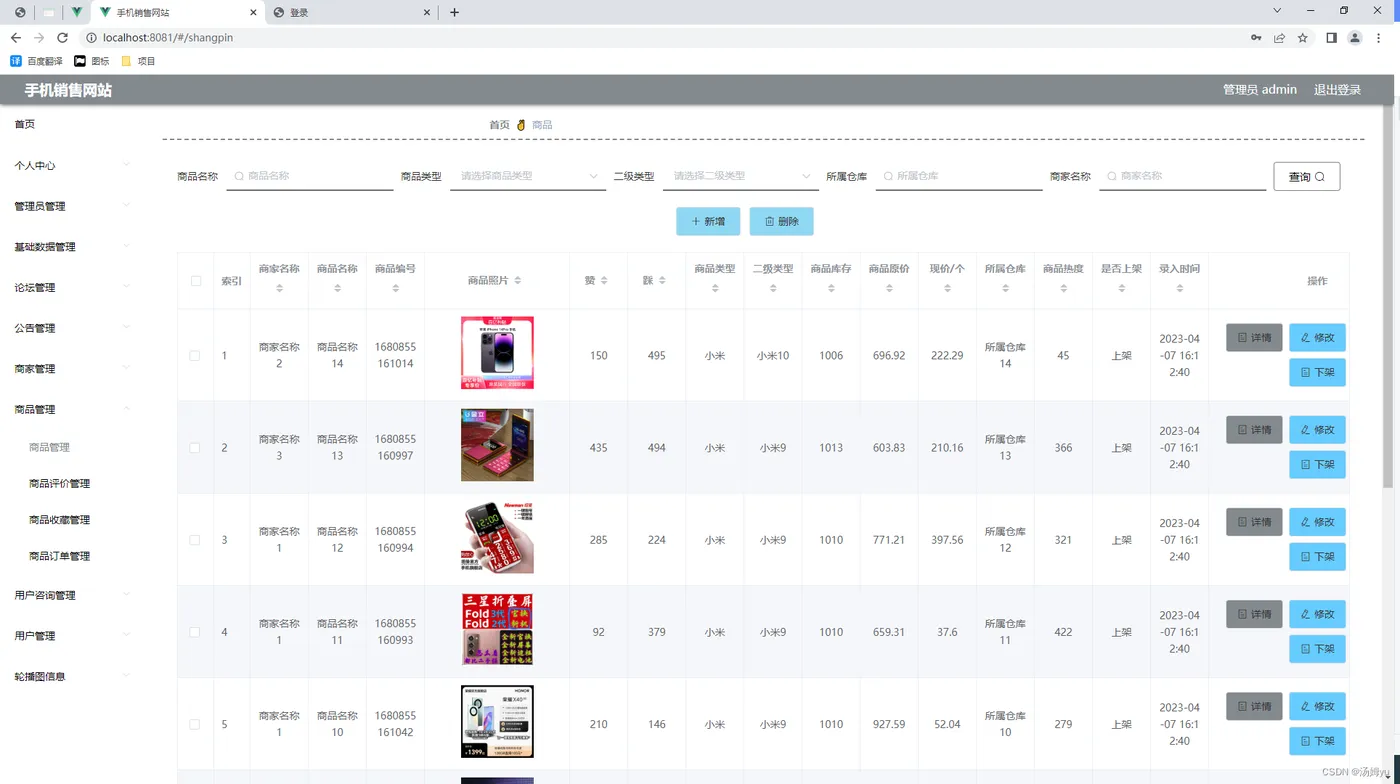Expand the 个人中心 sidebar menu
The height and width of the screenshot is (784, 1400).
click(x=72, y=165)
